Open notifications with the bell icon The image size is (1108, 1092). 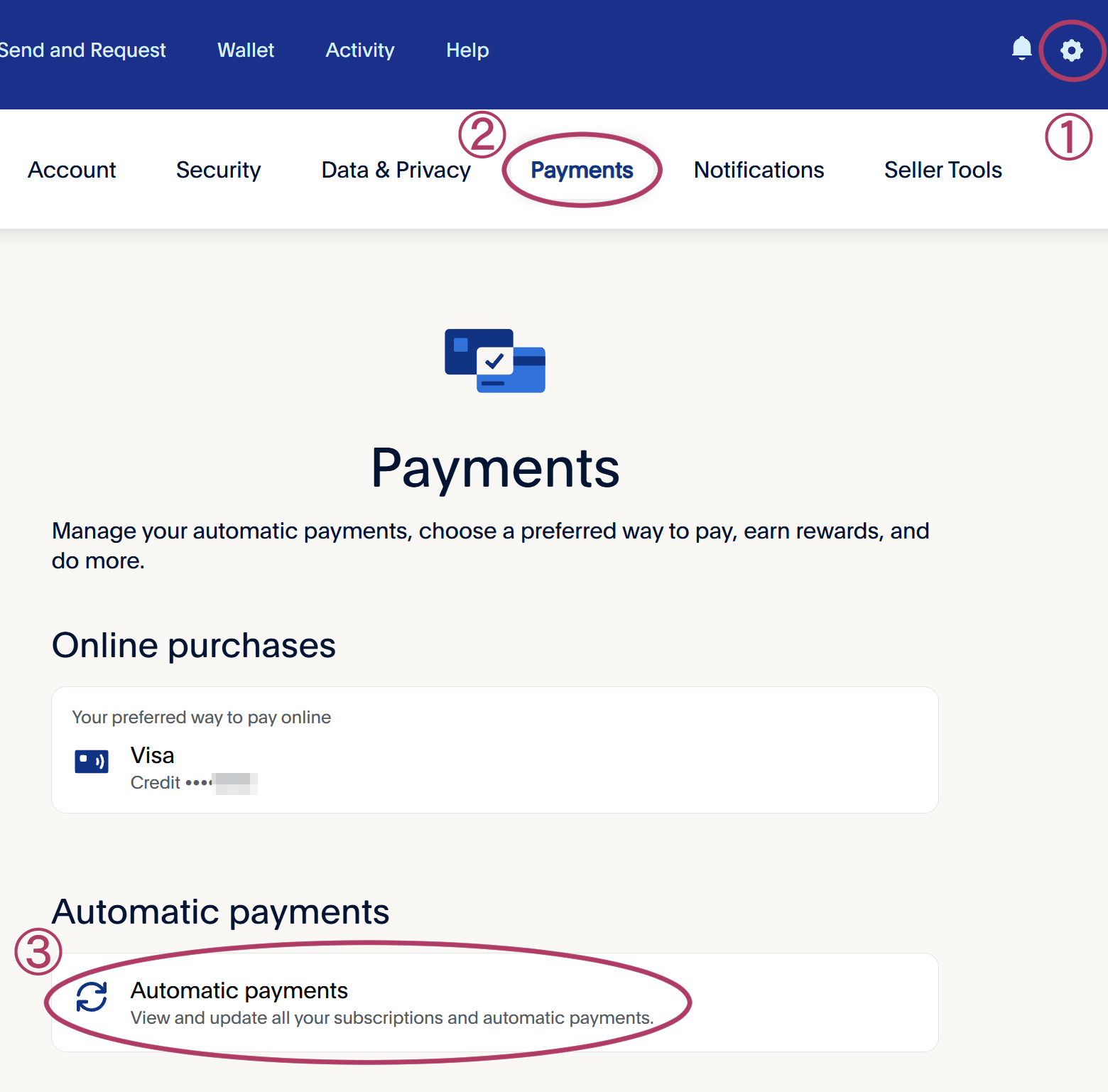pos(1021,48)
